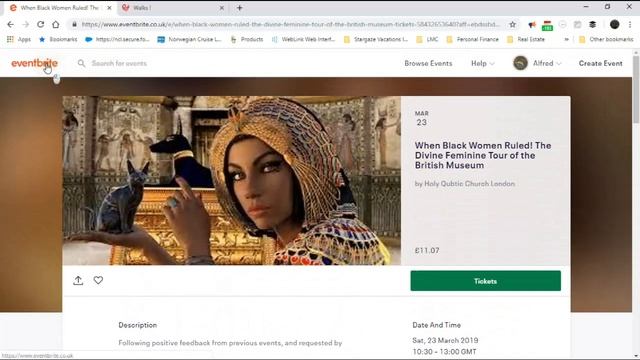Click the Alfred profile avatar

520,63
